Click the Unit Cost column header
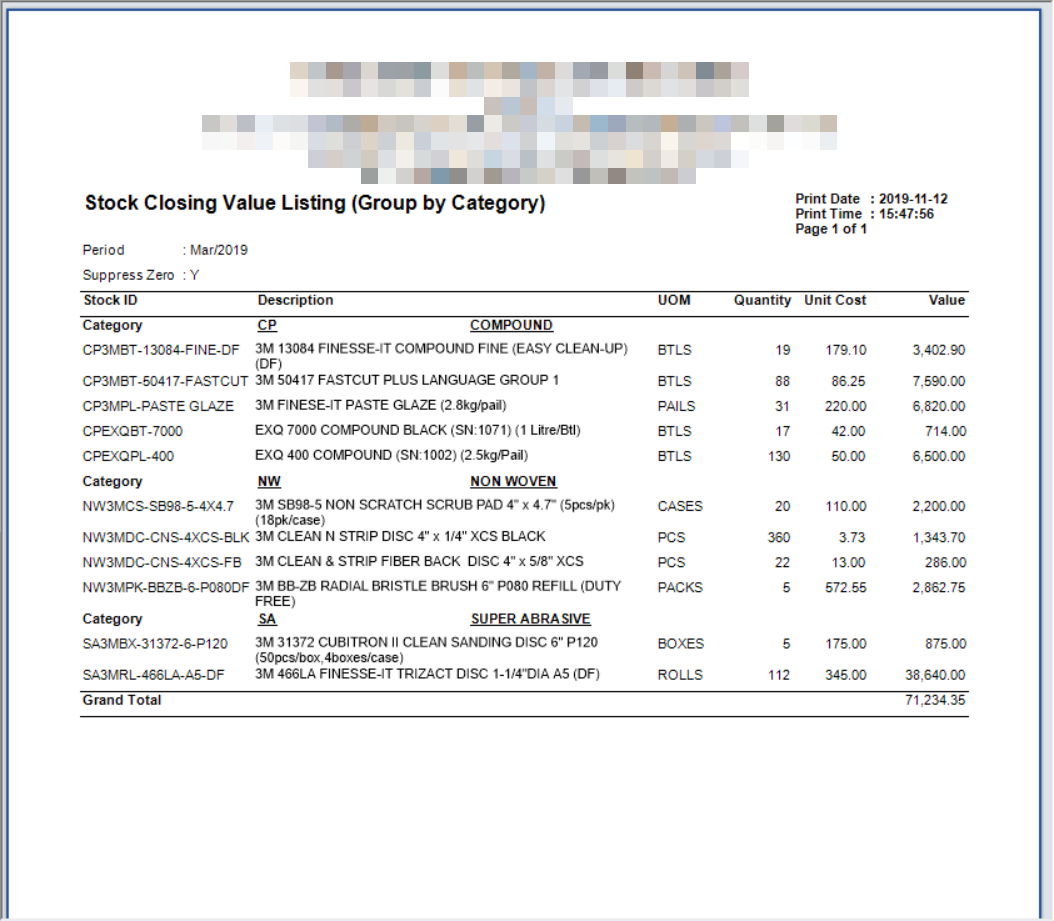Viewport: 1054px width, 921px height. (835, 300)
